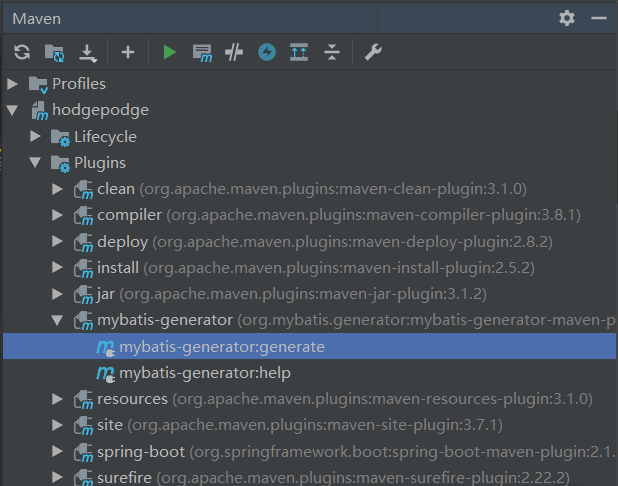Image resolution: width=618 pixels, height=486 pixels.
Task: Generate sources and update folders icon
Action: (x=54, y=53)
